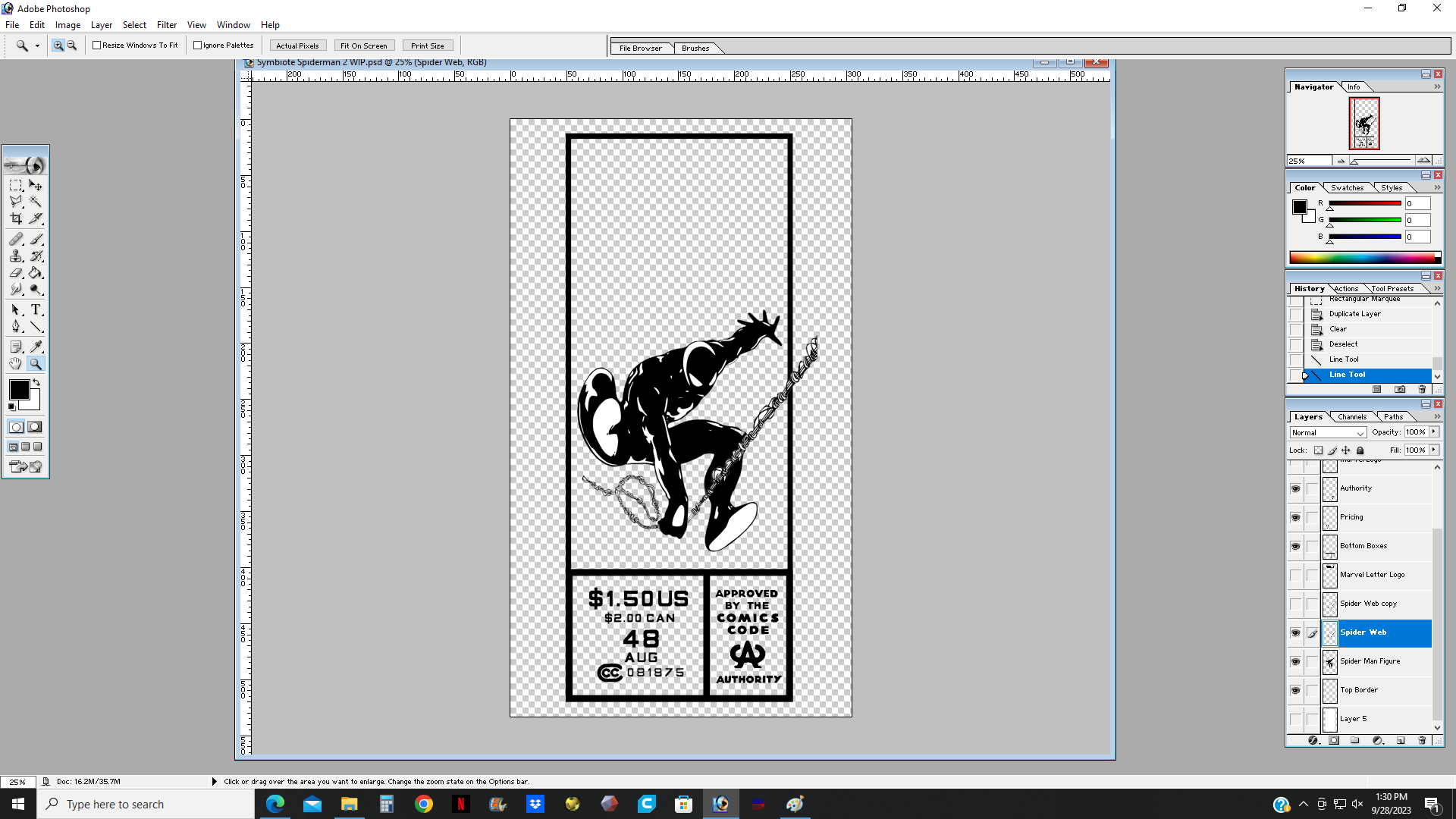1456x819 pixels.
Task: Select the Paint Bucket tool
Action: pyautogui.click(x=36, y=273)
